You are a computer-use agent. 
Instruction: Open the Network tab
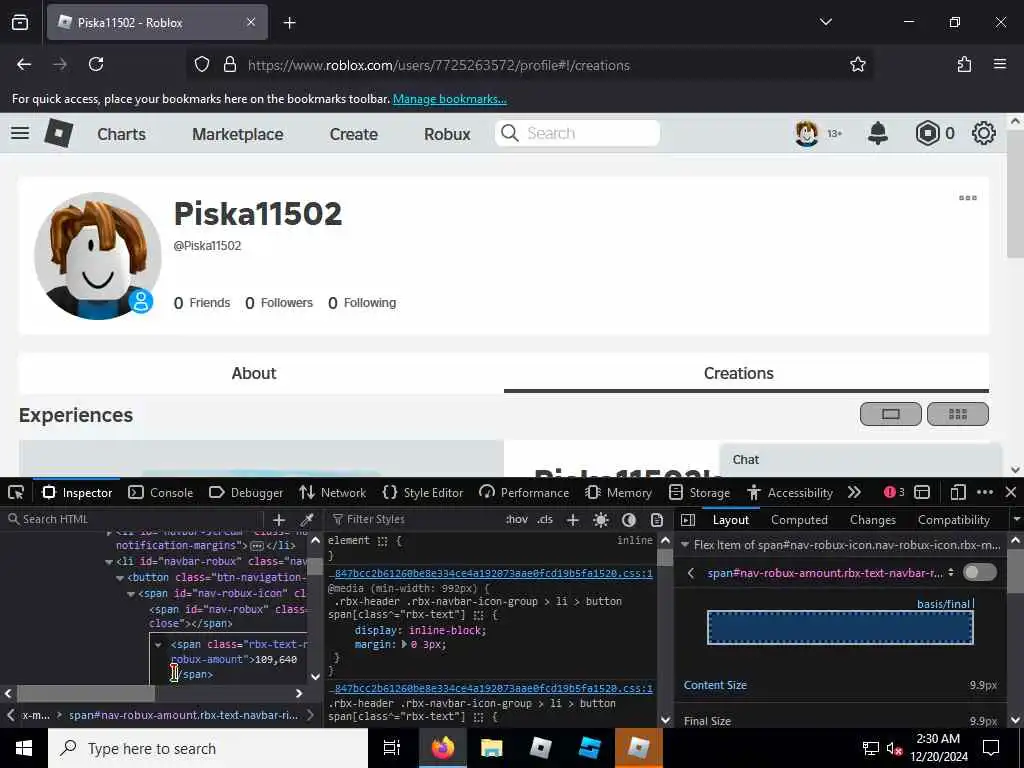click(332, 492)
